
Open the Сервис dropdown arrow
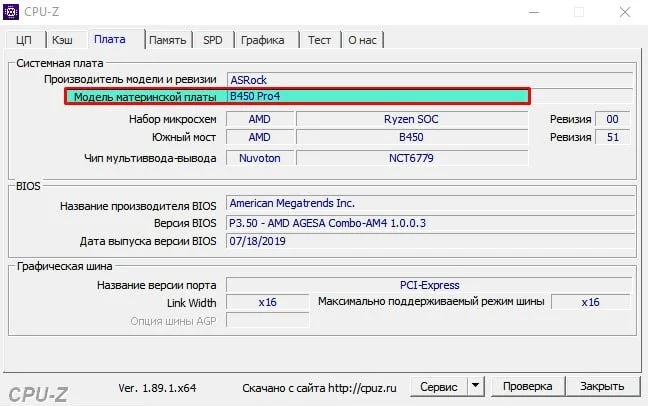click(476, 386)
